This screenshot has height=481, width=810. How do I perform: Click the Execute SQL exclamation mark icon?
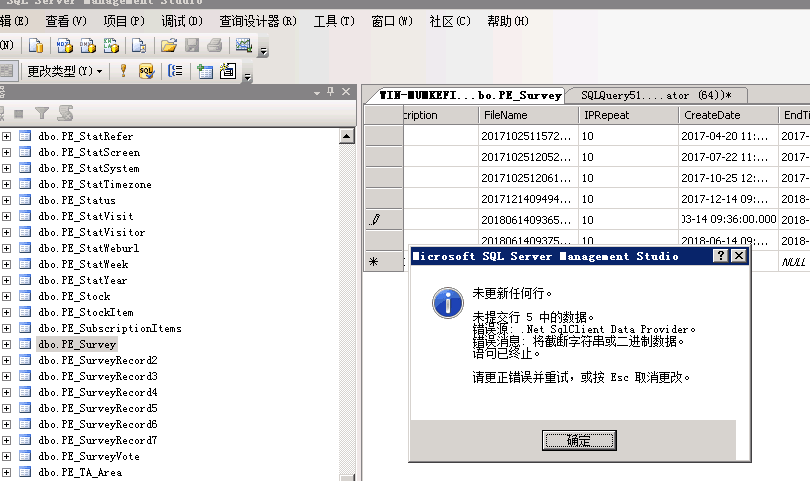(123, 71)
